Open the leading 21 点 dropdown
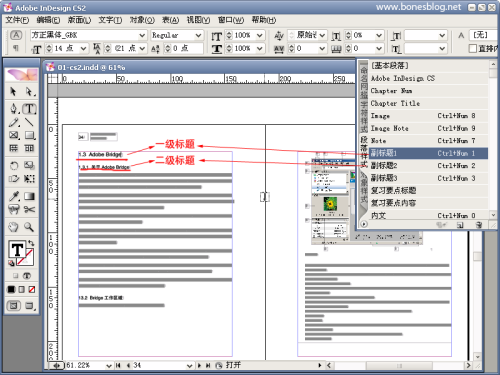Image resolution: width=500 pixels, height=375 pixels. 142,49
